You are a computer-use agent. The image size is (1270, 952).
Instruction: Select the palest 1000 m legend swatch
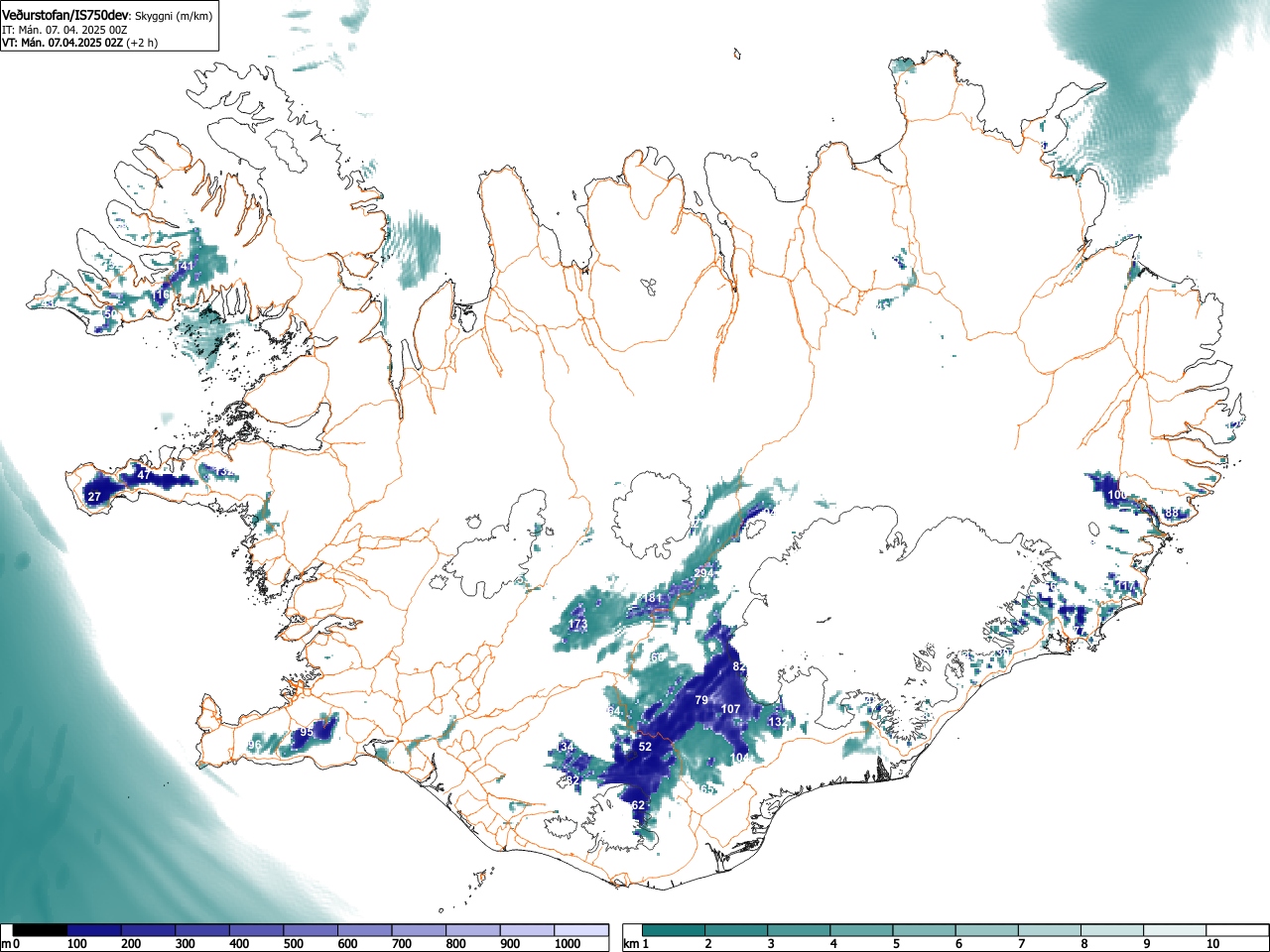[x=581, y=930]
